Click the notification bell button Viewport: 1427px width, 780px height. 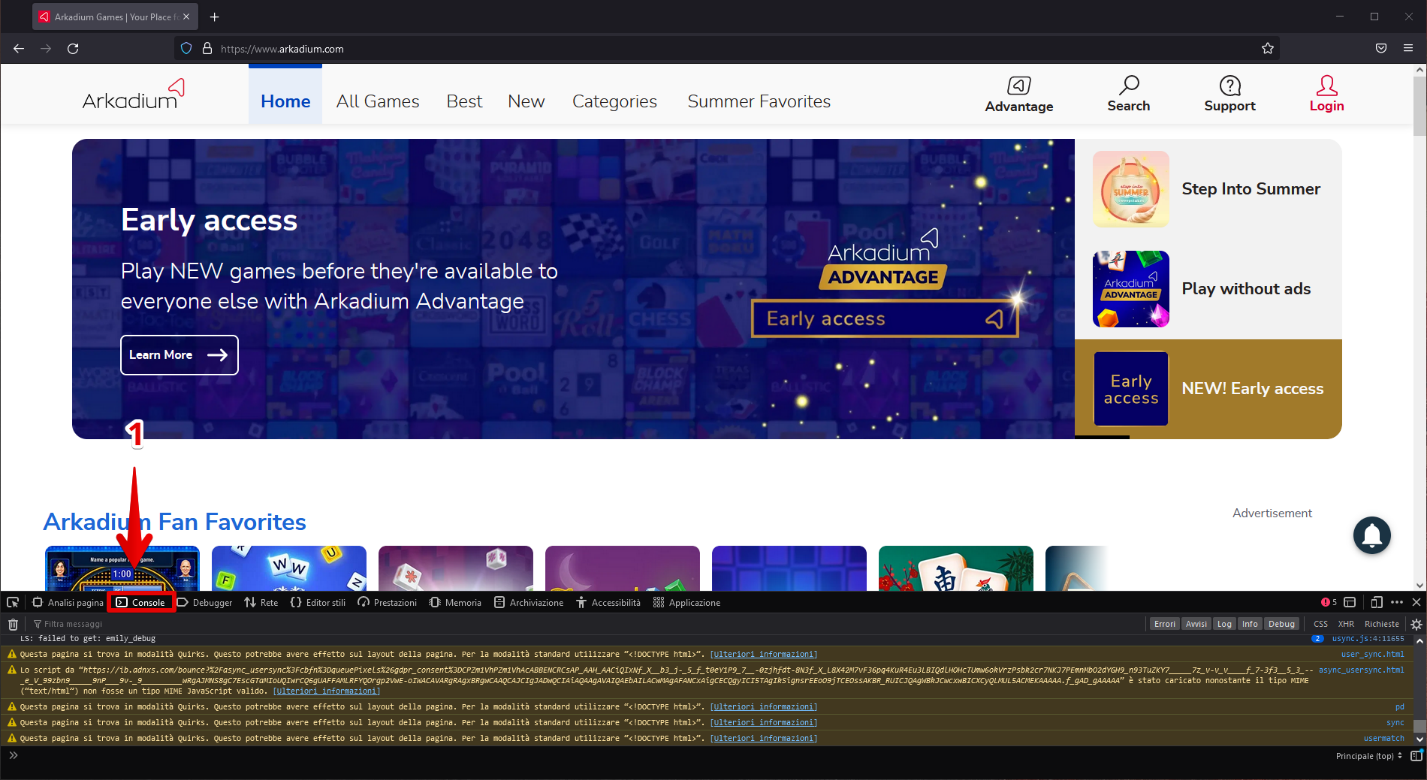(1372, 535)
